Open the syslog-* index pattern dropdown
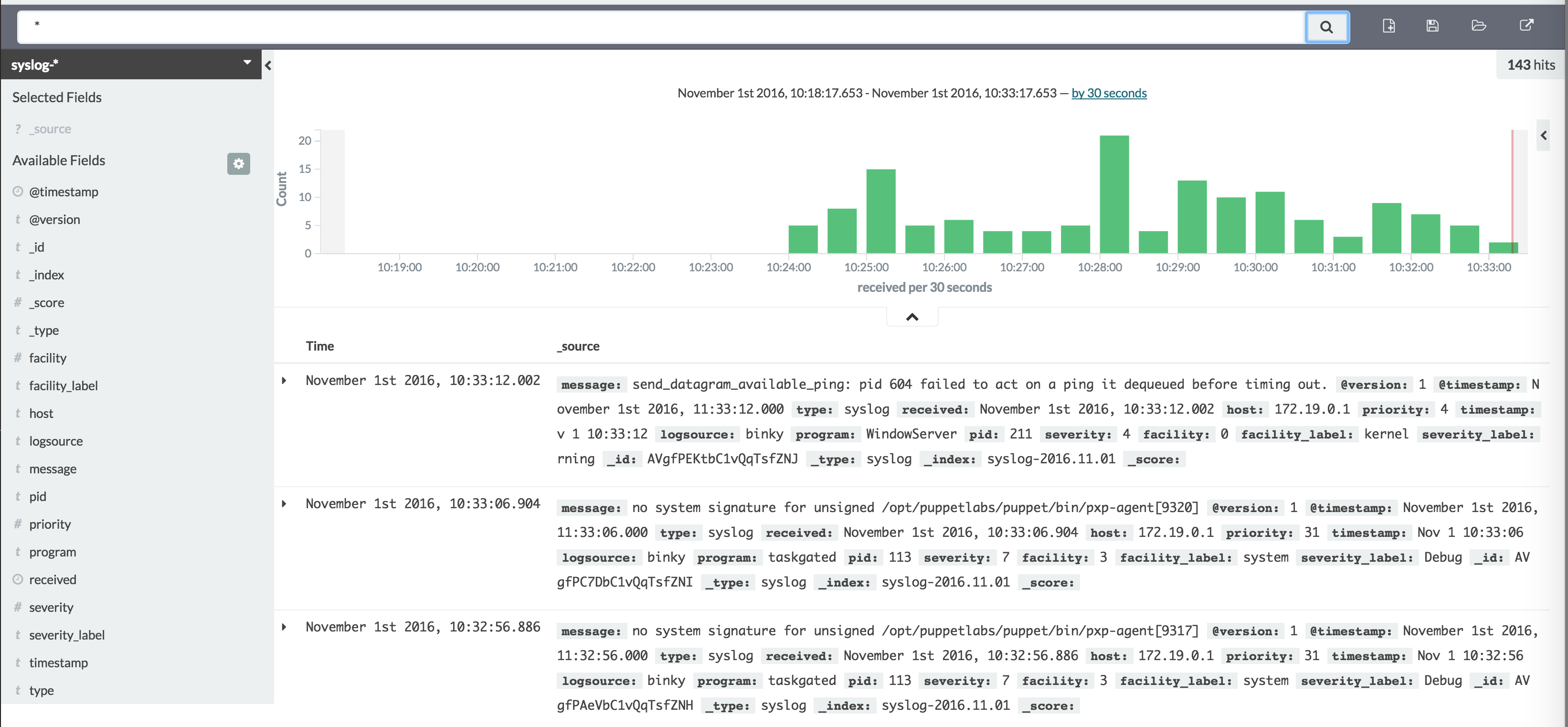1568x727 pixels. point(246,63)
